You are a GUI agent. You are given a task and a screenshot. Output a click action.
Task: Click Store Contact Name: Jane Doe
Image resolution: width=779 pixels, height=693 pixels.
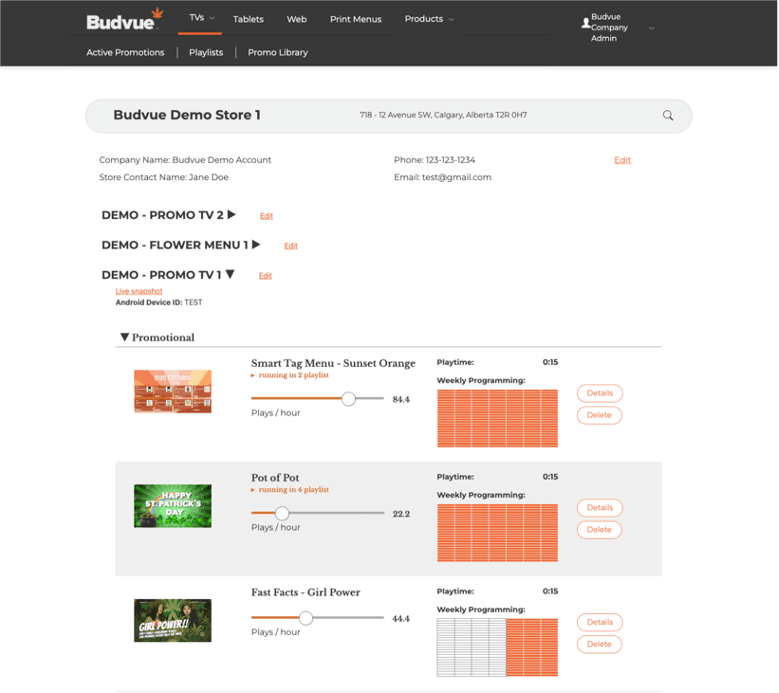[164, 177]
